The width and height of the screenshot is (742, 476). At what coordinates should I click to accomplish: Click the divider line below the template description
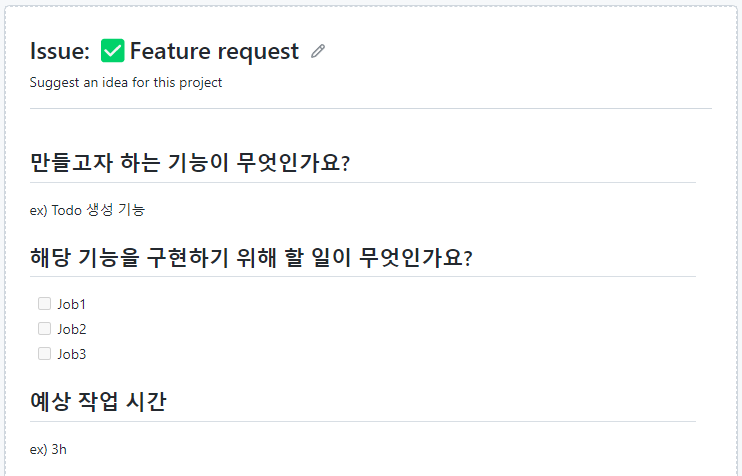pos(371,108)
